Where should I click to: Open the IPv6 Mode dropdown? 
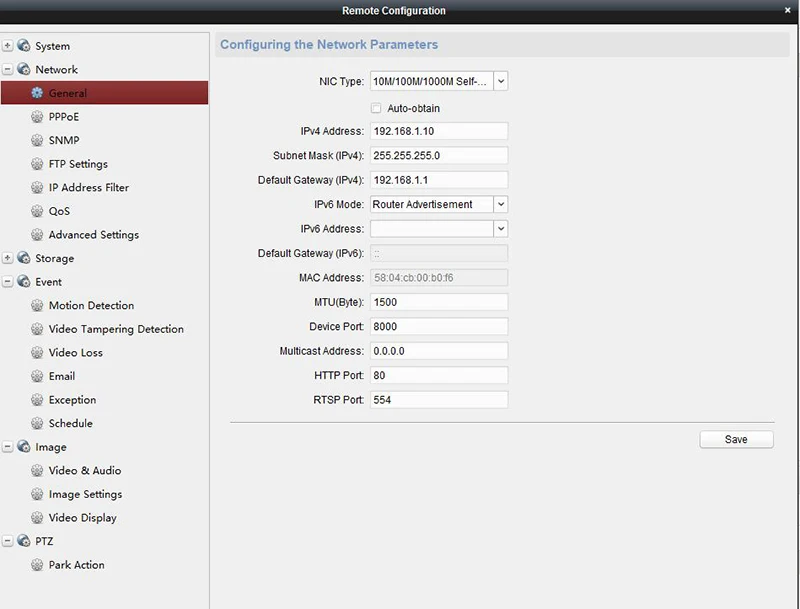point(501,205)
